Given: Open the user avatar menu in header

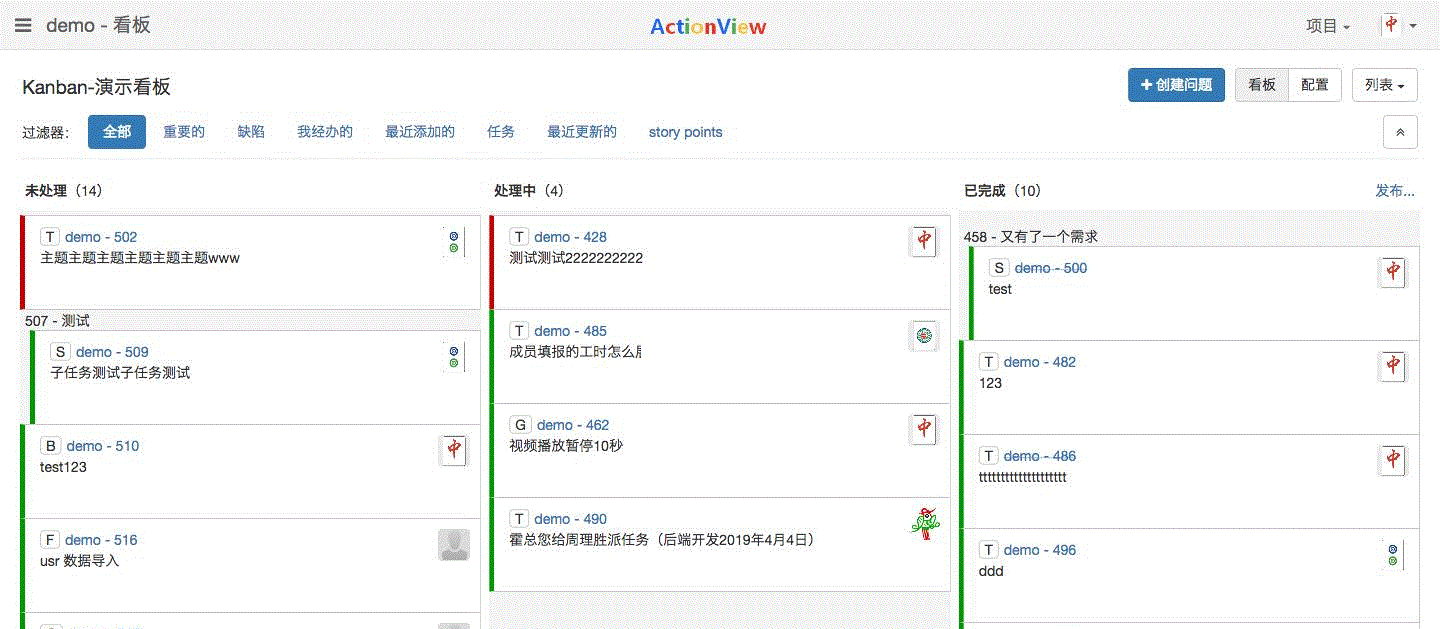Looking at the screenshot, I should (1399, 26).
